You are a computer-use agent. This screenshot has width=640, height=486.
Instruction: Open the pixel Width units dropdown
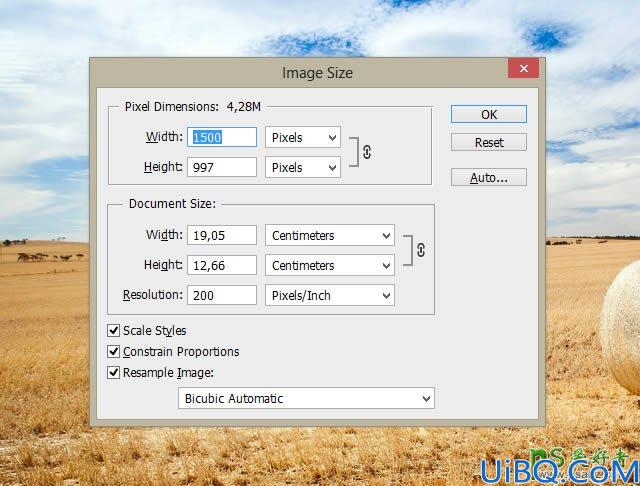303,138
